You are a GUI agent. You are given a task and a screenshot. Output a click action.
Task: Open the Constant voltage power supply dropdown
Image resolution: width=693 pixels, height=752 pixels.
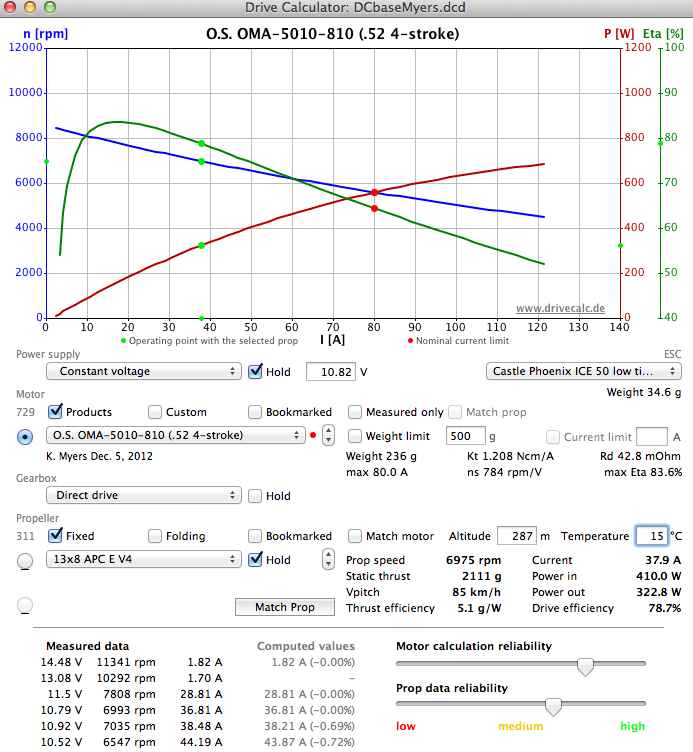click(x=143, y=371)
